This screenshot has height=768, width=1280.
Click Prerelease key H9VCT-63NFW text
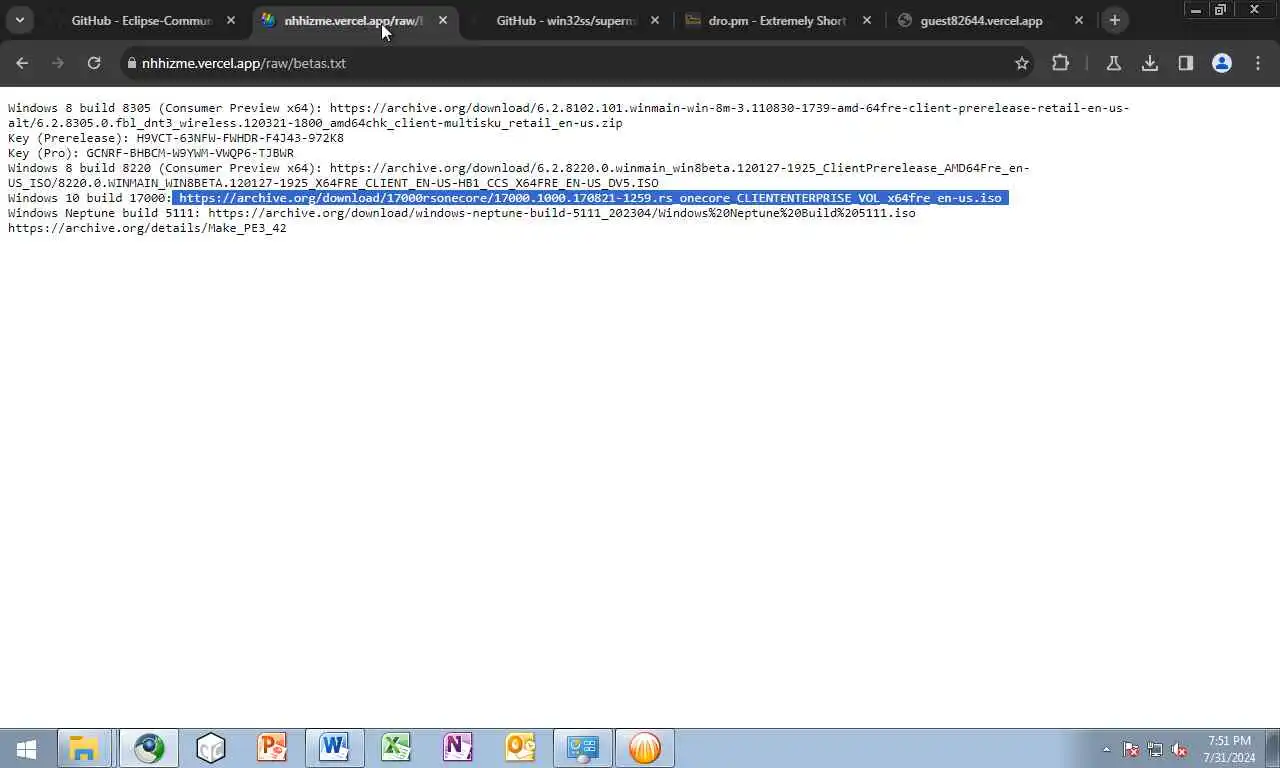pyautogui.click(x=240, y=138)
